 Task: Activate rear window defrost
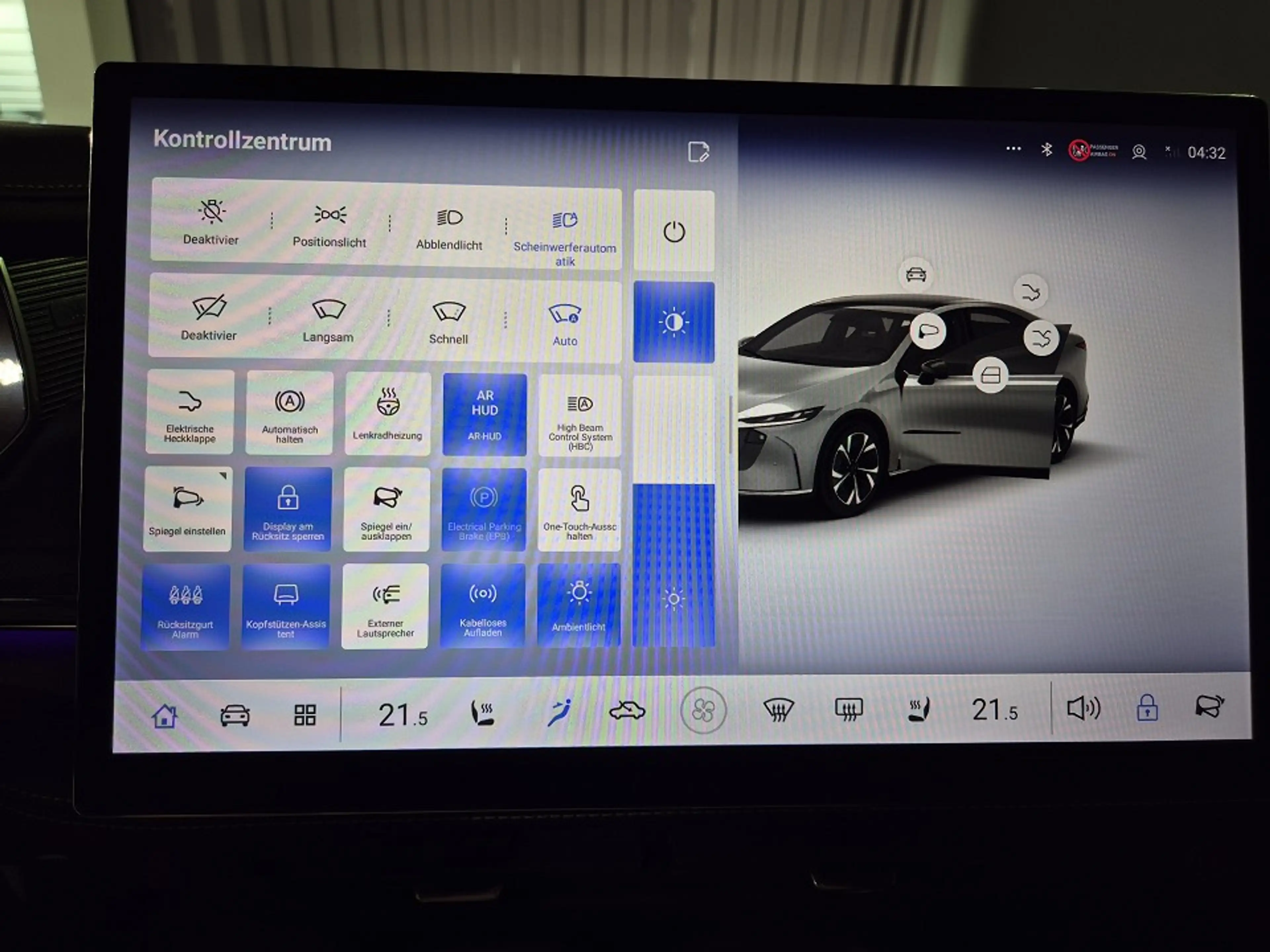(849, 709)
